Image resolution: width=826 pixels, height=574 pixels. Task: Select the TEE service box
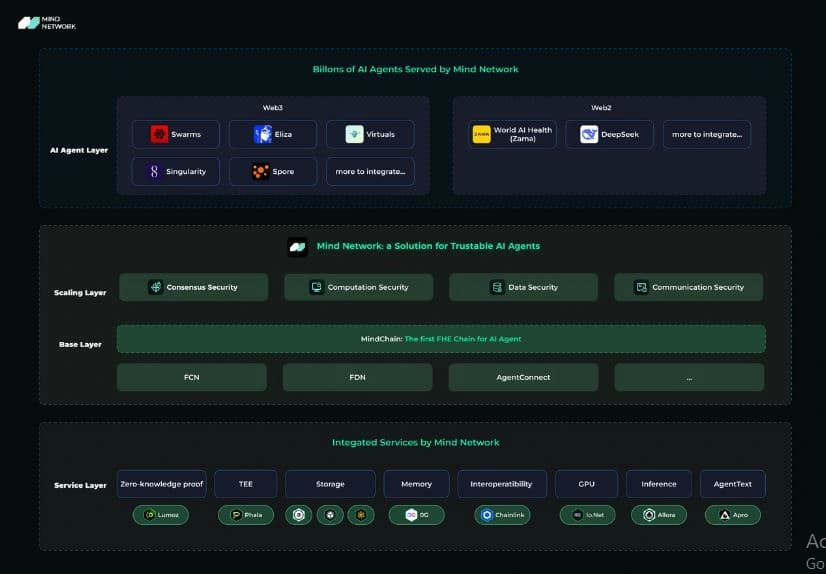click(x=245, y=484)
